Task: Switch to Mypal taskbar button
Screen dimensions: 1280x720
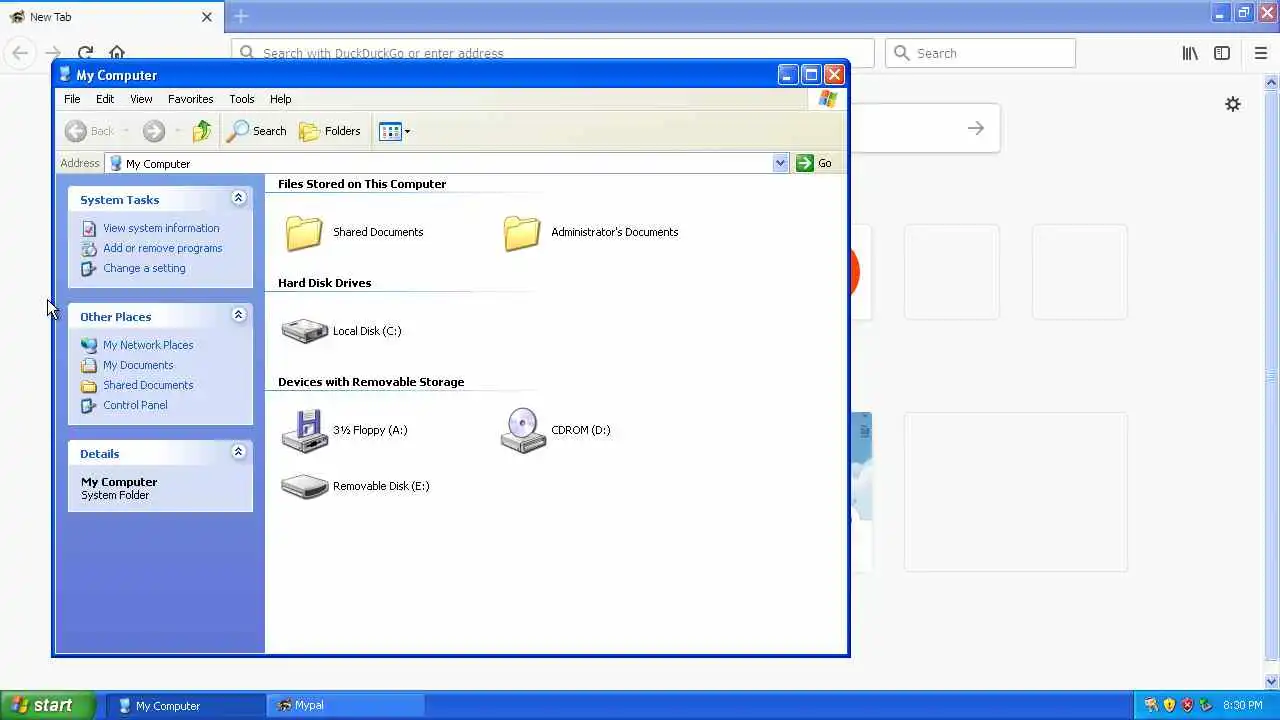Action: (346, 705)
